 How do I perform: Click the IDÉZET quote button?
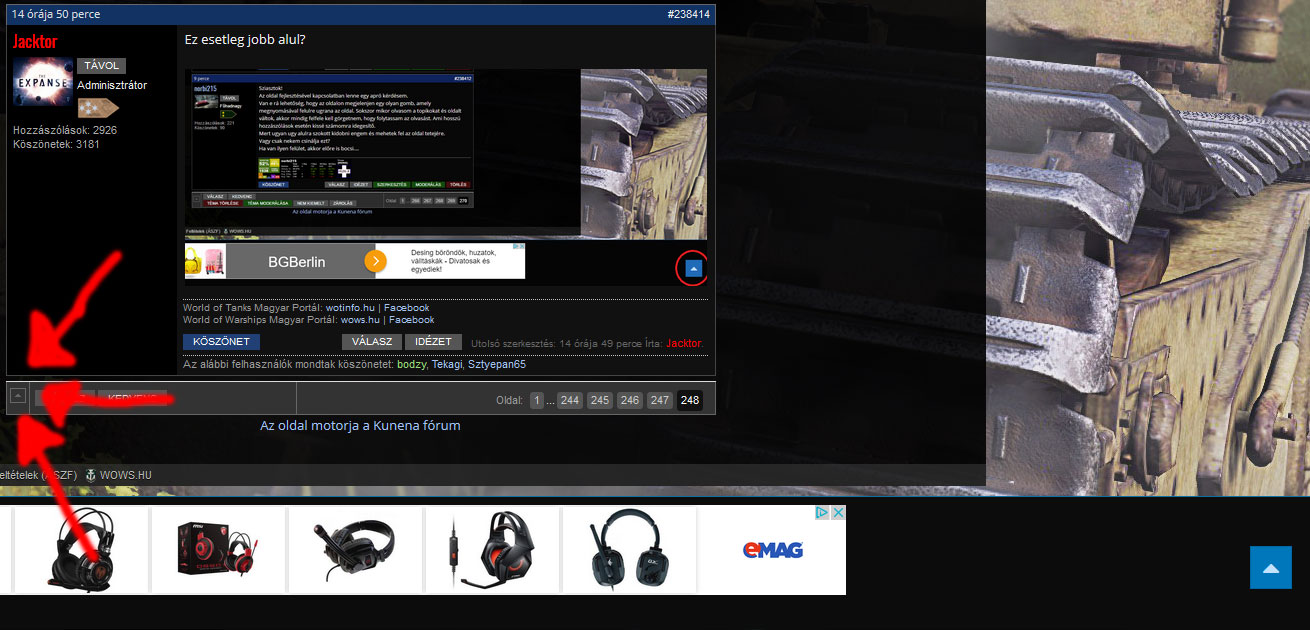click(434, 342)
